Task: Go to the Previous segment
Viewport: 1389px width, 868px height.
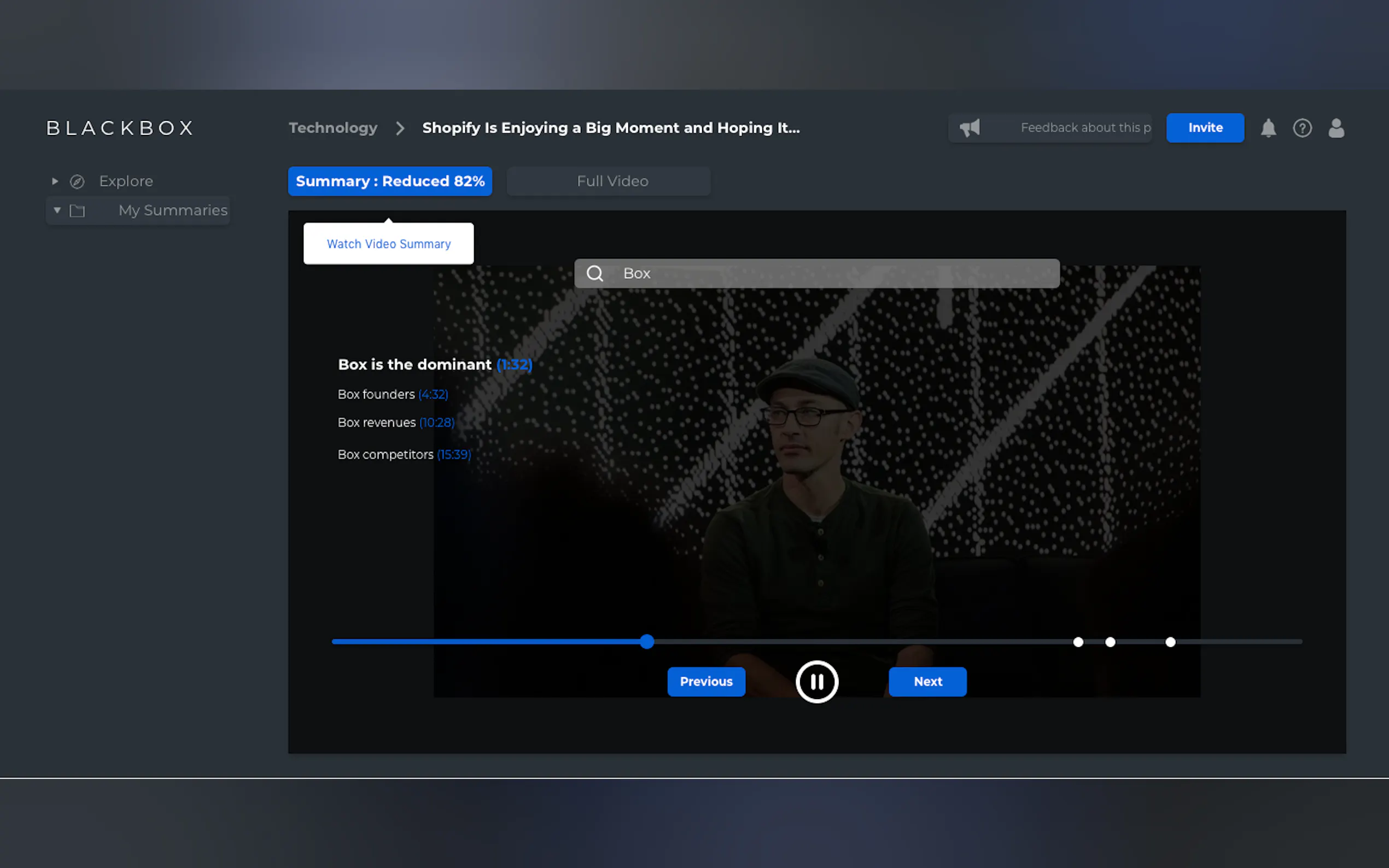Action: click(705, 682)
